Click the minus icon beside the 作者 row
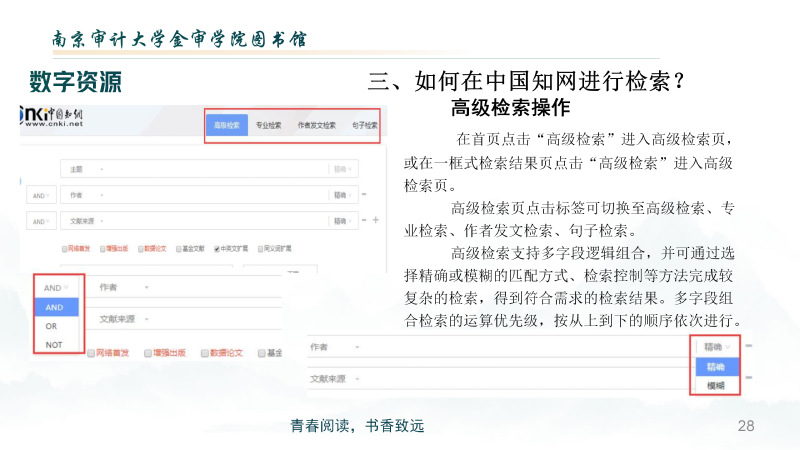Image resolution: width=800 pixels, height=450 pixels. coord(364,194)
